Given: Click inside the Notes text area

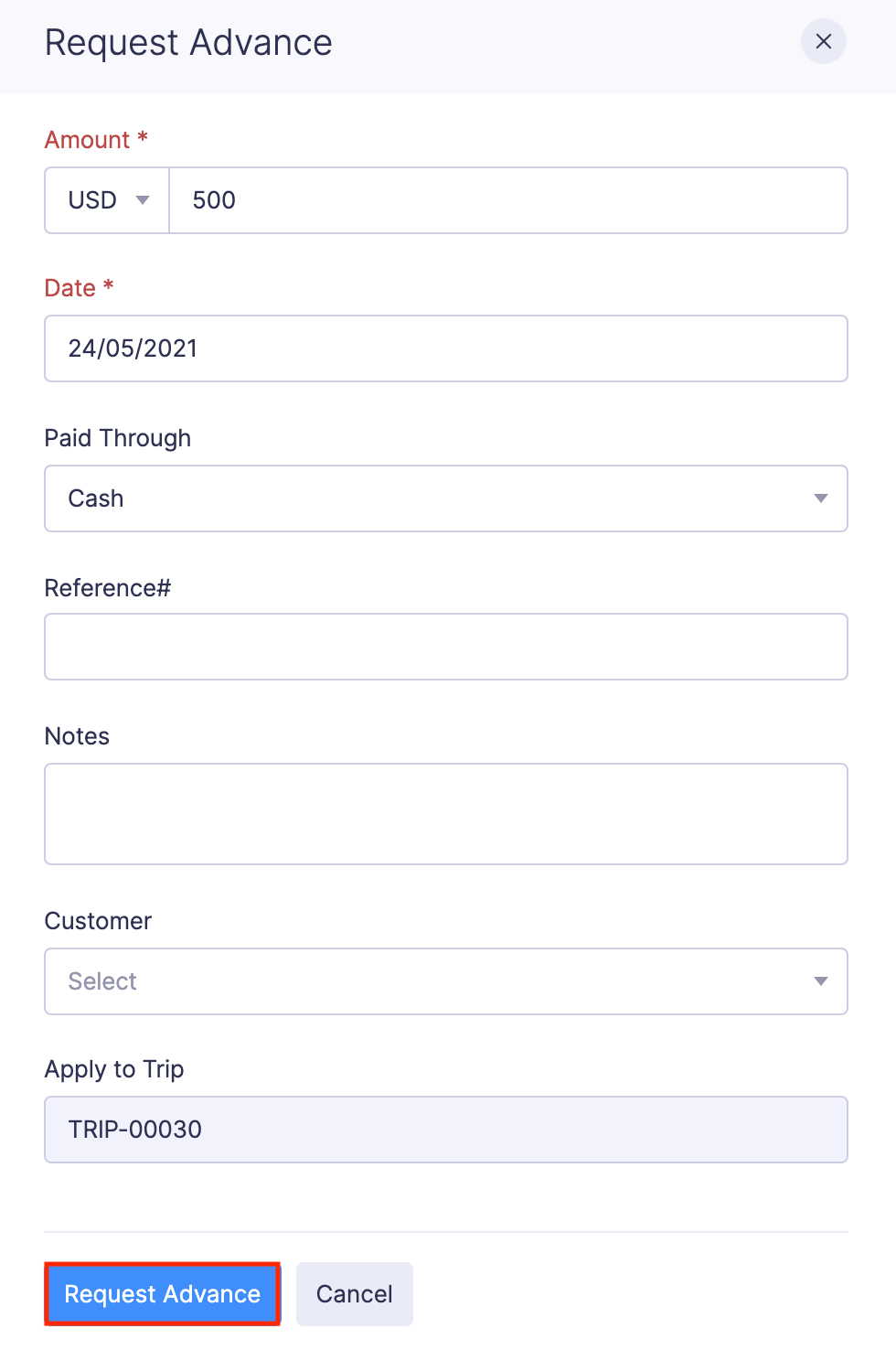Looking at the screenshot, I should coord(445,814).
